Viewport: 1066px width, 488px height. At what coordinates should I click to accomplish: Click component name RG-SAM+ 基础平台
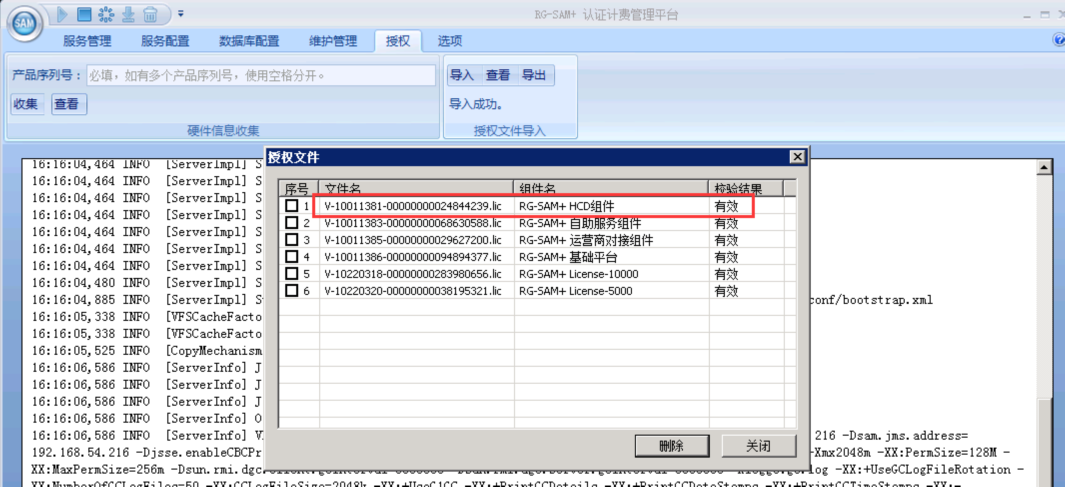coord(568,257)
